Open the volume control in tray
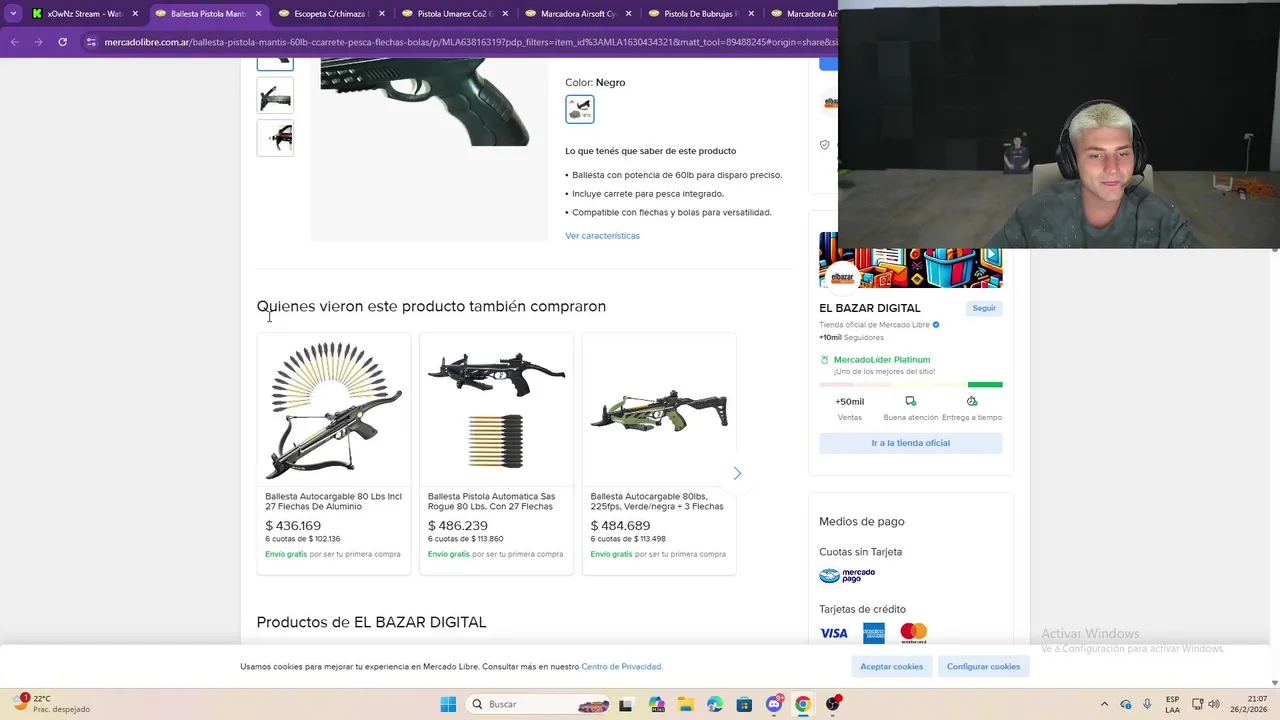The width and height of the screenshot is (1280, 720). (1213, 704)
